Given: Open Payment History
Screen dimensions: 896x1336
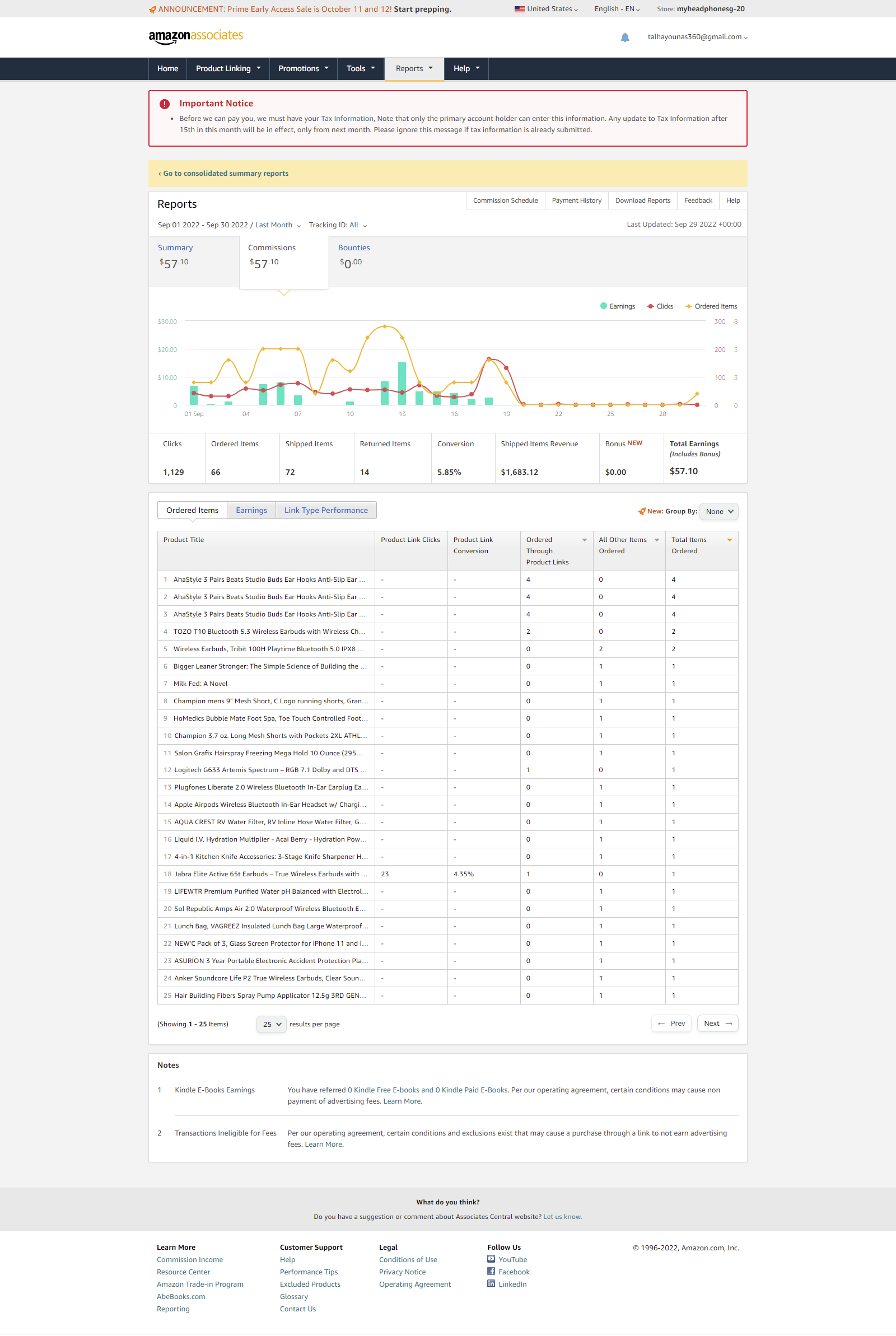Looking at the screenshot, I should (x=577, y=200).
